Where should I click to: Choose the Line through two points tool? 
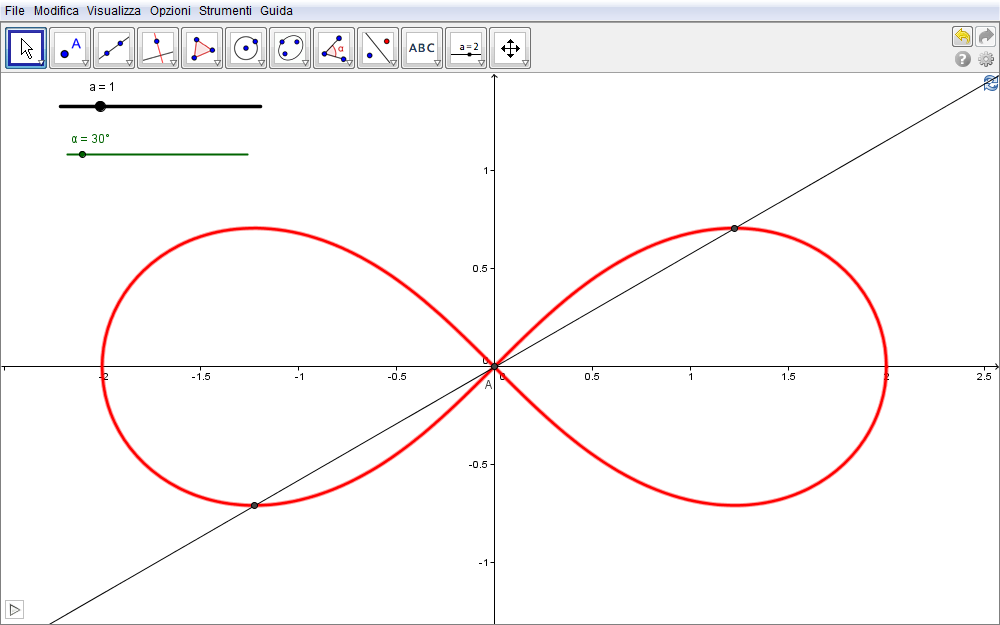(114, 47)
